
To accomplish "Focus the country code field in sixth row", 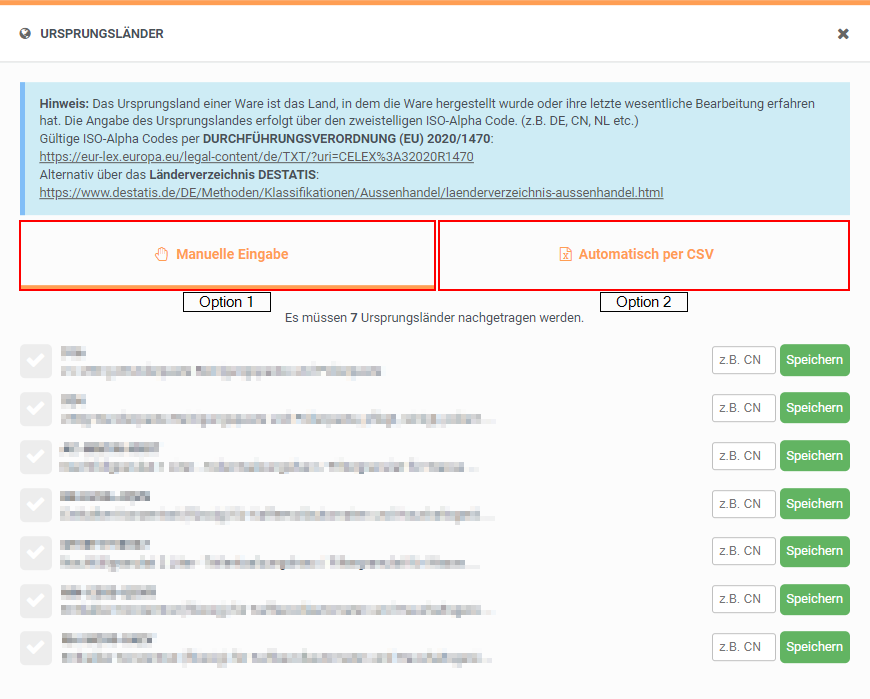I will [x=743, y=599].
